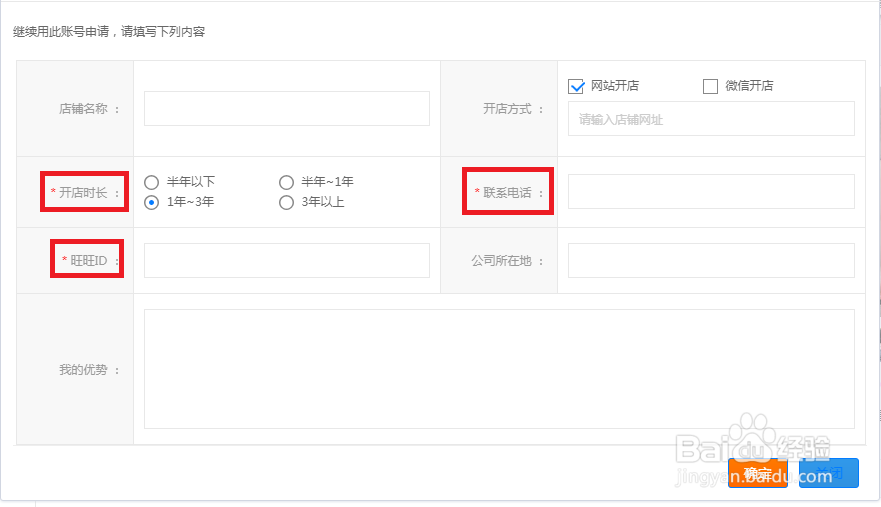Focus the 联系电话 input field
The height and width of the screenshot is (507, 881).
[711, 192]
